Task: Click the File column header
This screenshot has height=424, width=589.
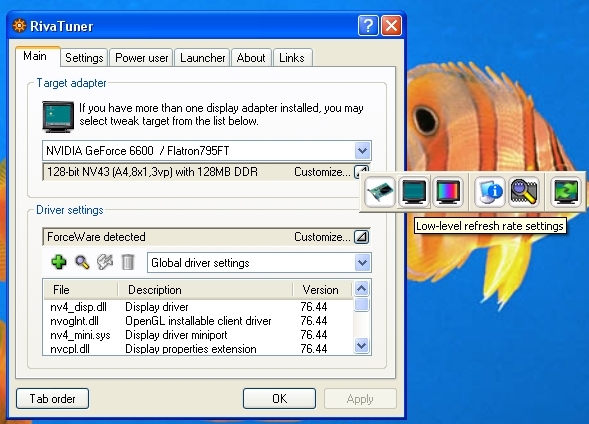Action: point(80,290)
